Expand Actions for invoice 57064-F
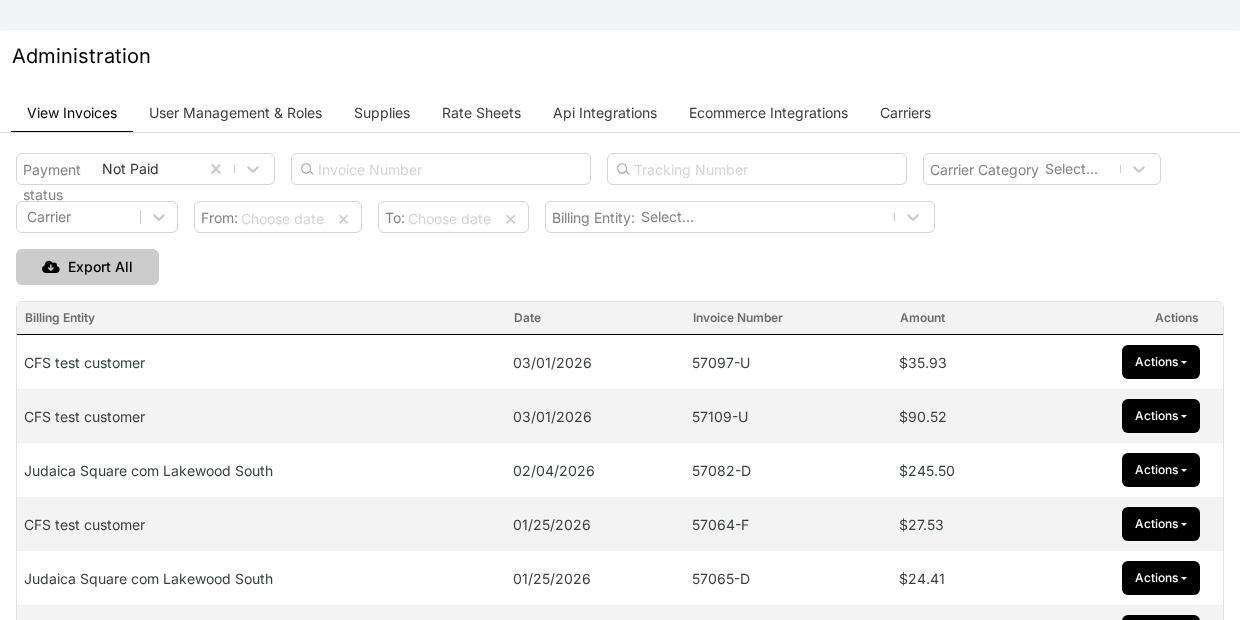 point(1161,524)
